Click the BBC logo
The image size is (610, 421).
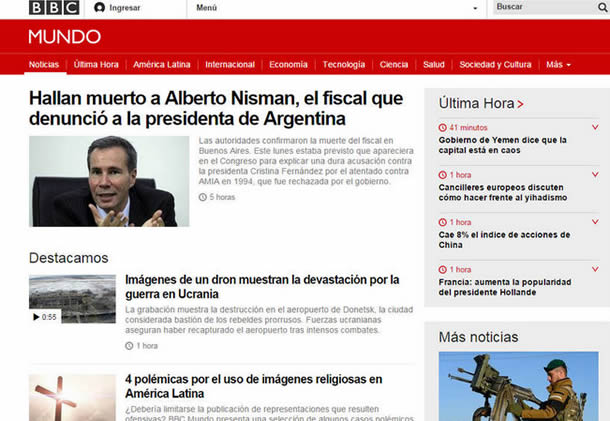pos(54,7)
